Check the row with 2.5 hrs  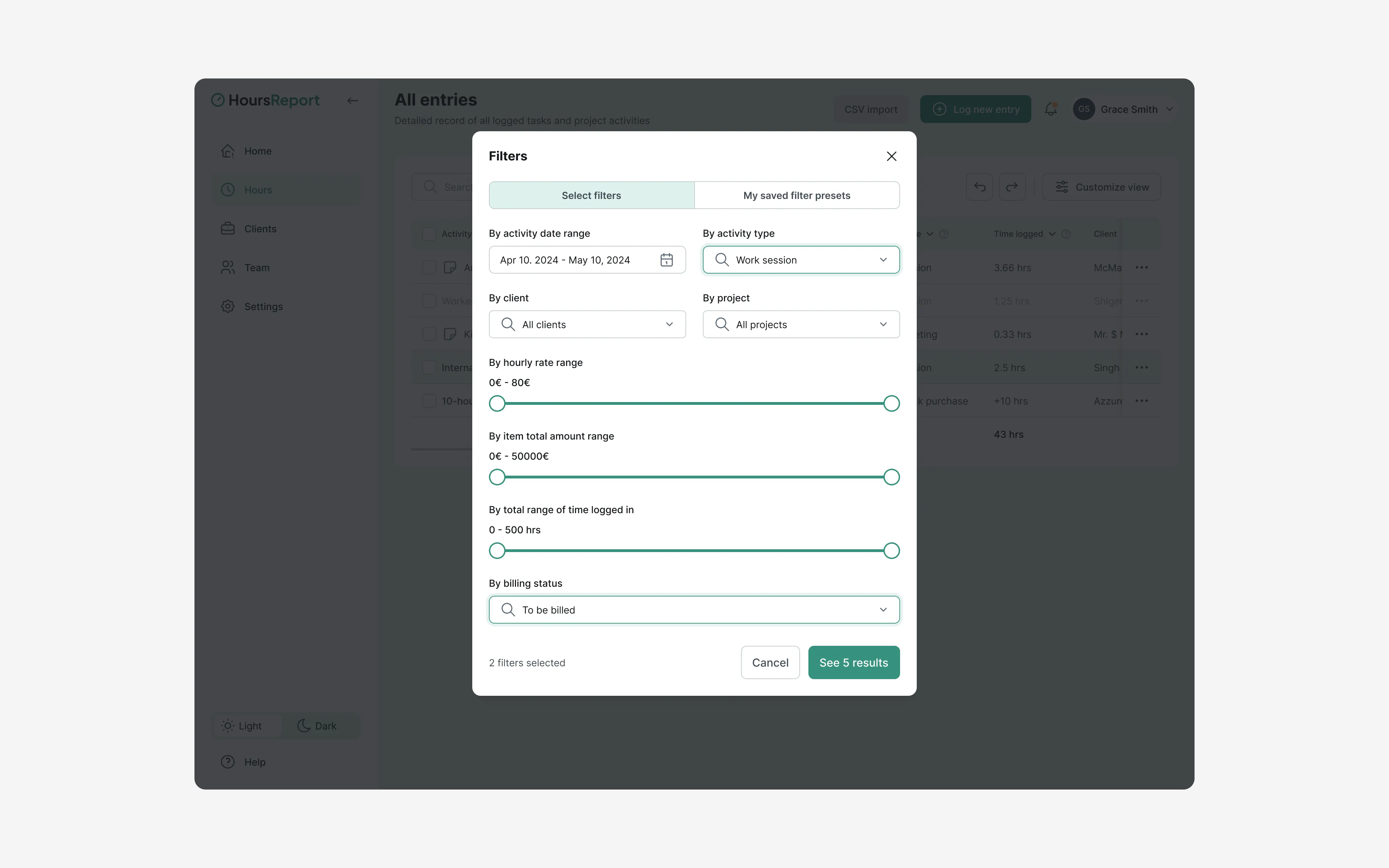tap(429, 367)
